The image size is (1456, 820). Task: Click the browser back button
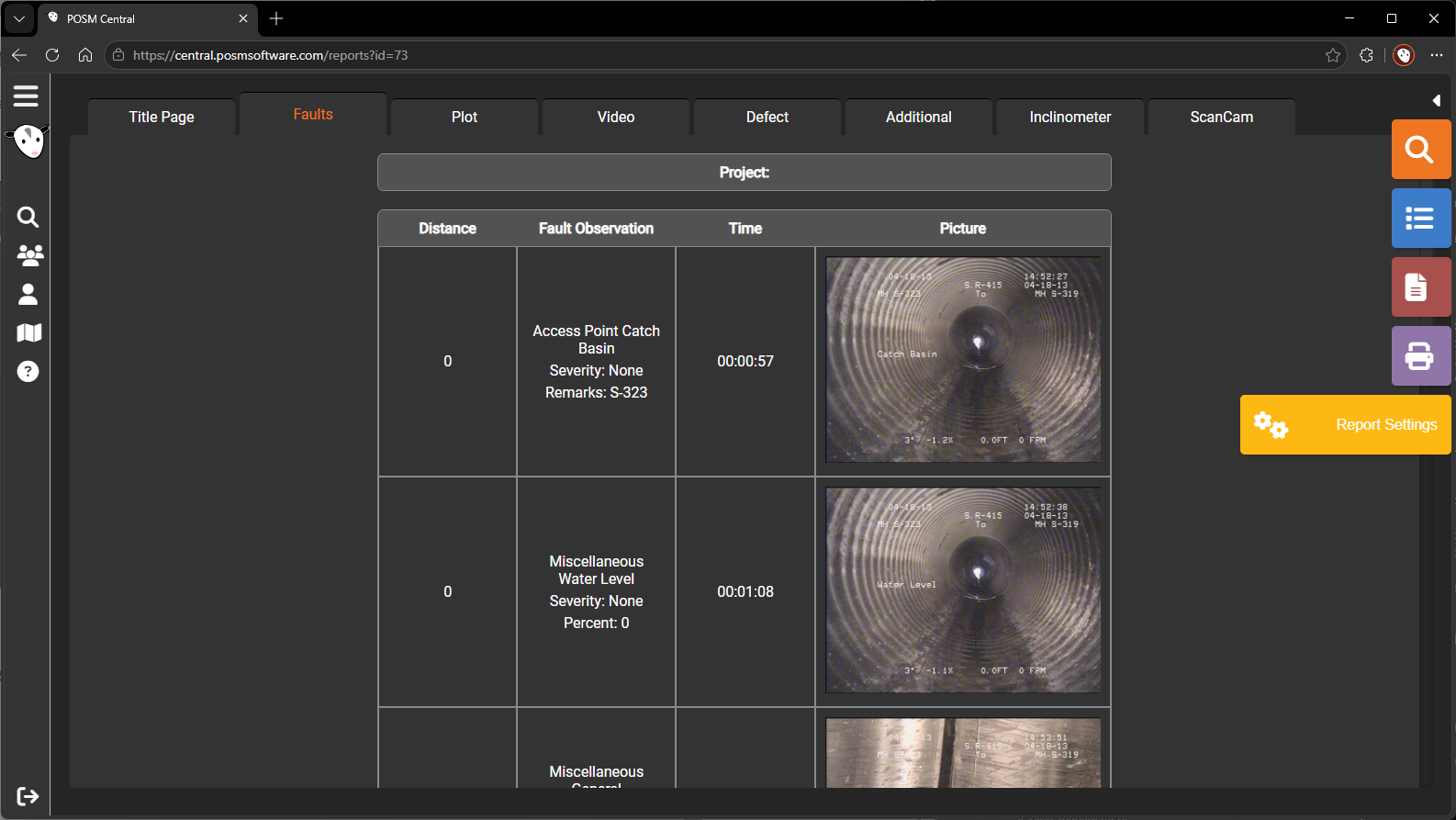19,55
